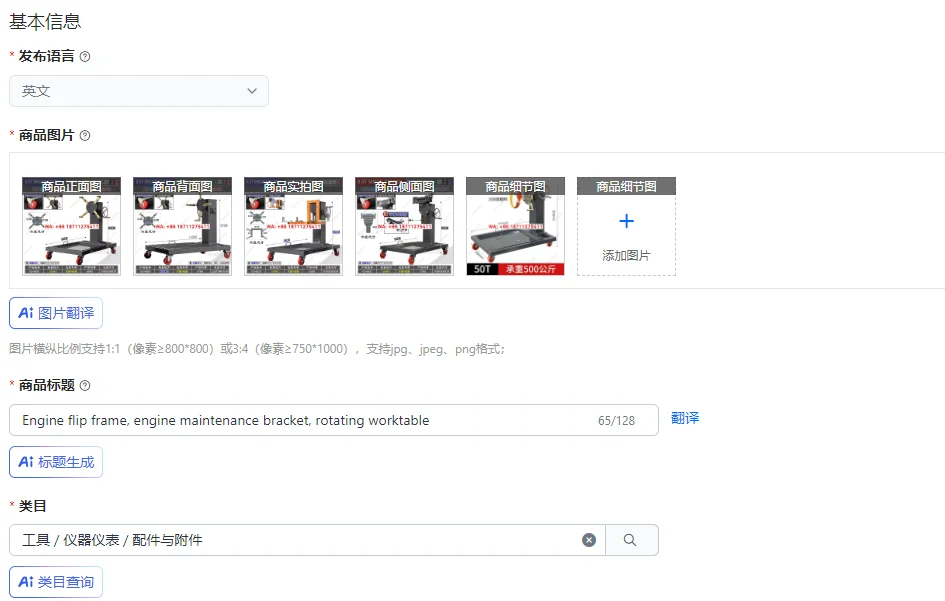Click the AI 图片翻译 button
The width and height of the screenshot is (945, 601).
pos(56,313)
